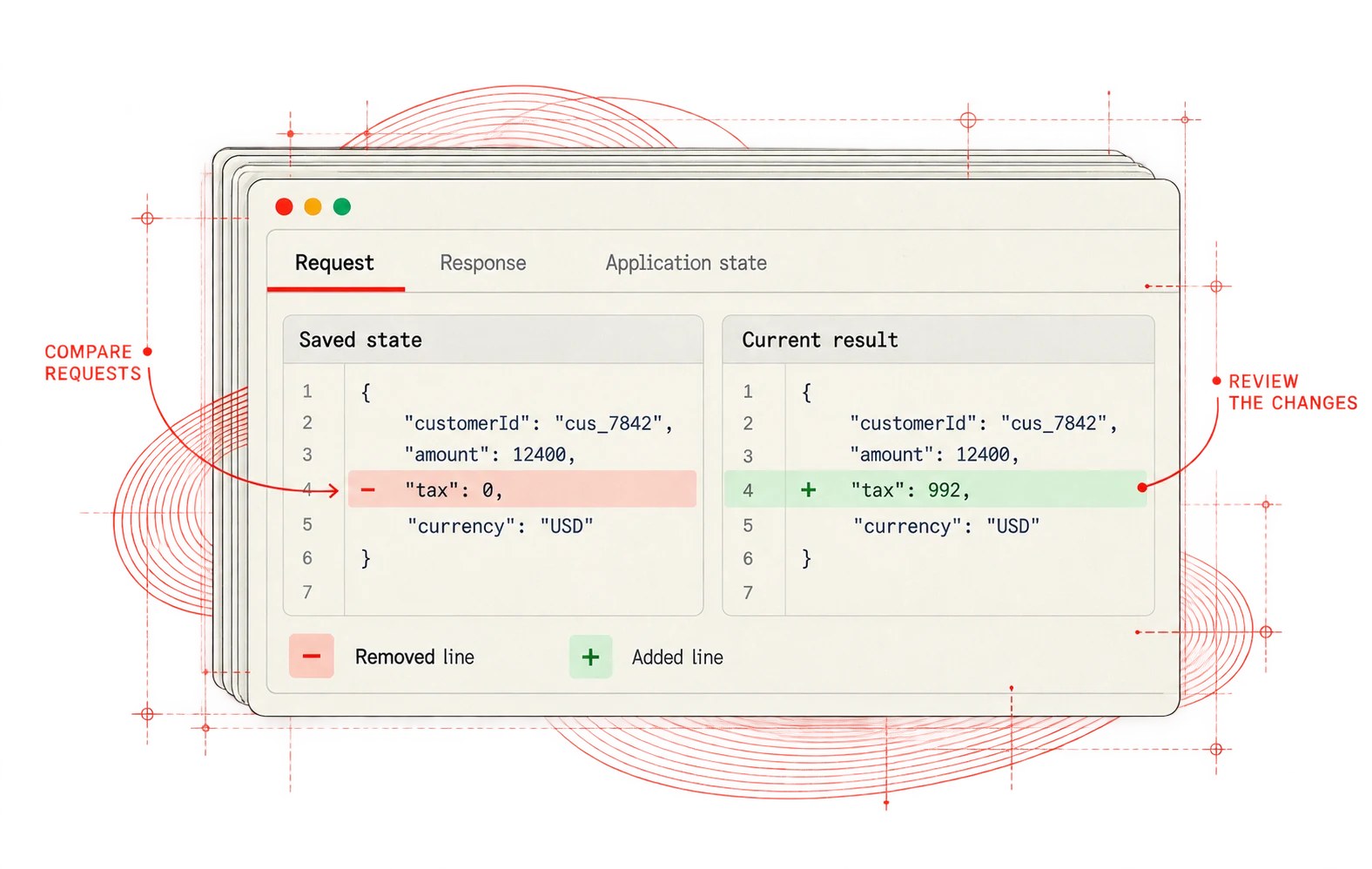Click the red close window dot
Viewport: 1372px width, 869px height.
[x=284, y=206]
